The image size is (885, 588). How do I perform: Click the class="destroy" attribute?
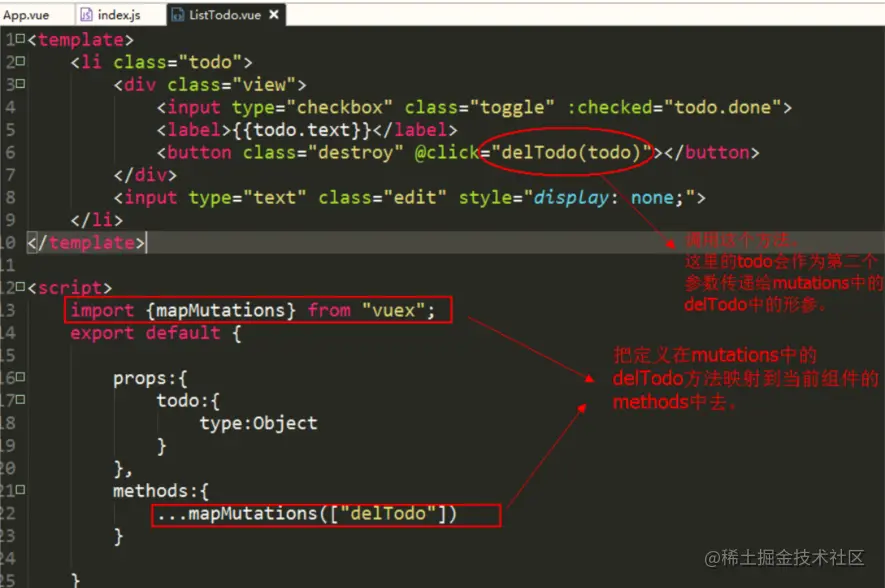pyautogui.click(x=323, y=152)
